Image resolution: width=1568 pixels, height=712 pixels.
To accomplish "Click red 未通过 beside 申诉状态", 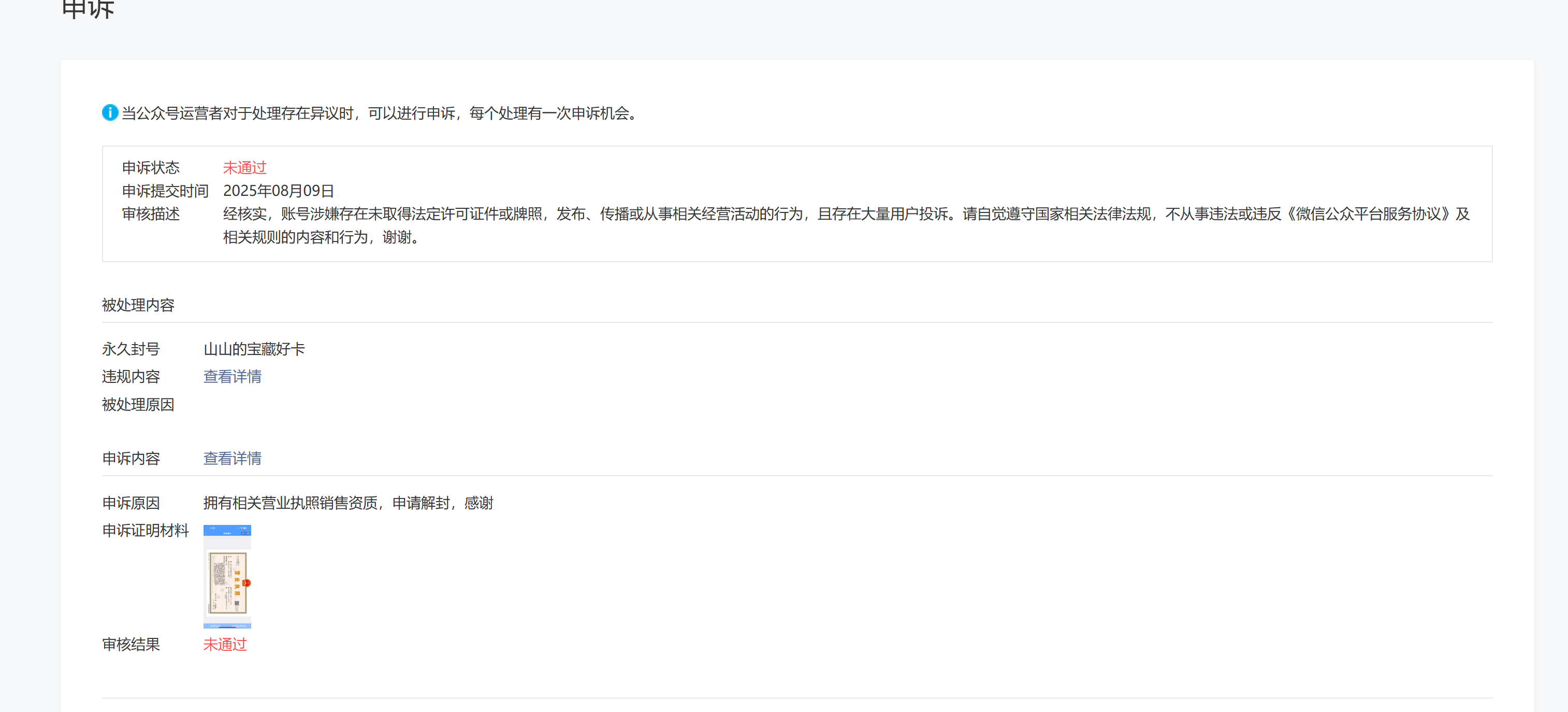I will pyautogui.click(x=245, y=167).
